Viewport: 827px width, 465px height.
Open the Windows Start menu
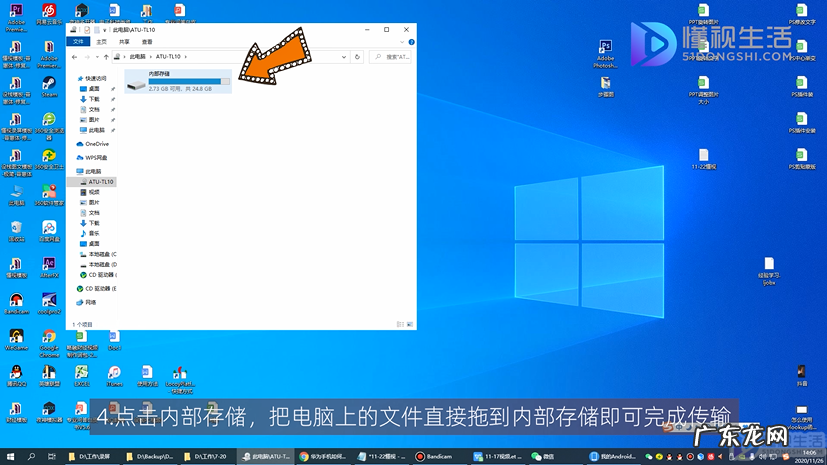10,457
